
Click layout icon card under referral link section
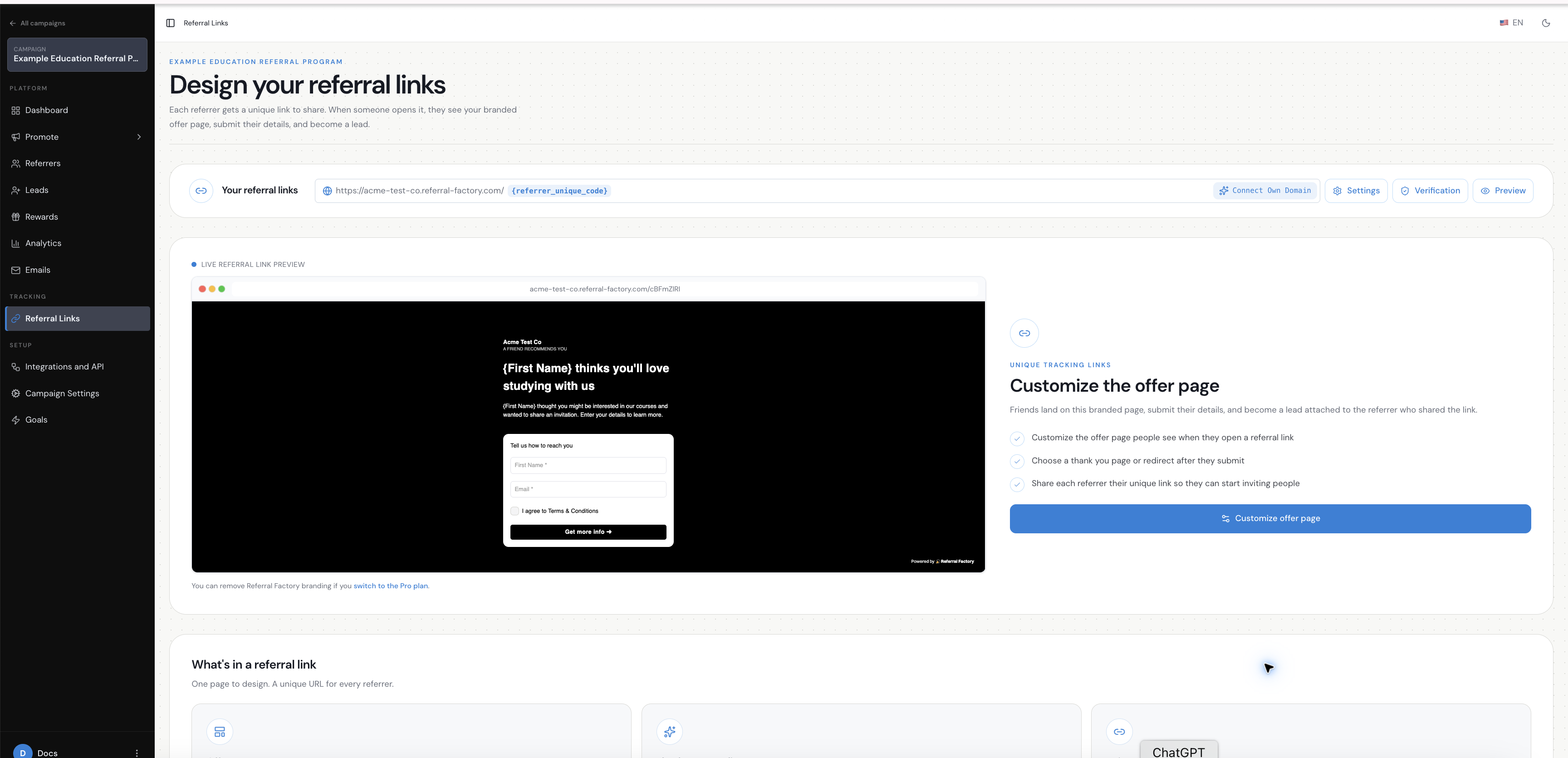pyautogui.click(x=220, y=732)
